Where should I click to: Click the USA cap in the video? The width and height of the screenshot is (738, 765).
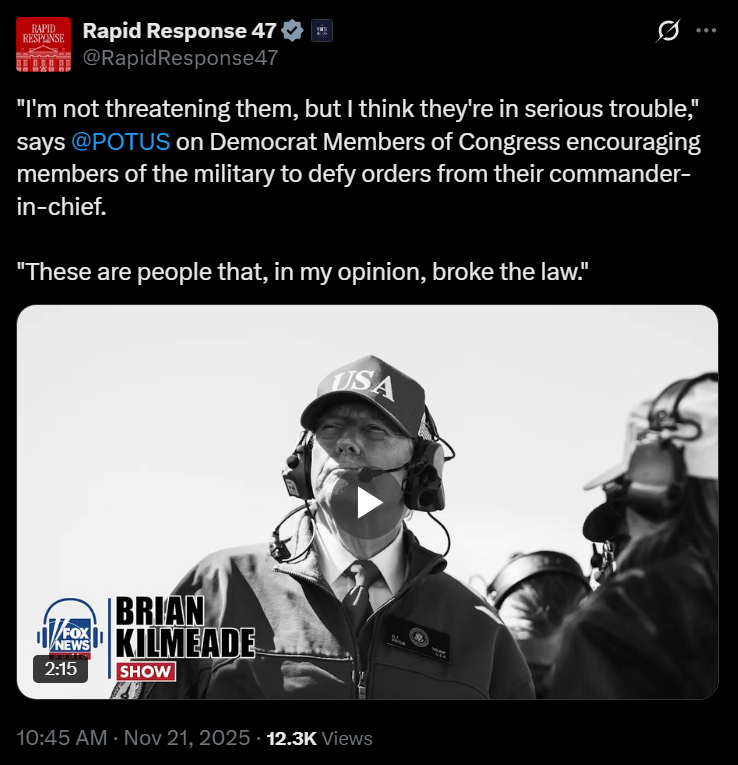363,396
